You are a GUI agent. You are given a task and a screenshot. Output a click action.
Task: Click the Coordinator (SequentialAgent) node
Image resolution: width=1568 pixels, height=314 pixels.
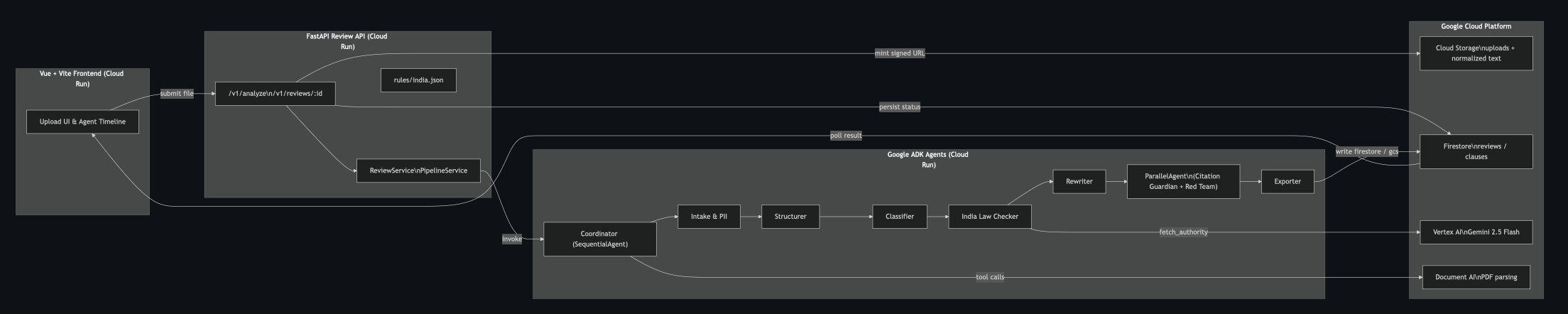[600, 239]
